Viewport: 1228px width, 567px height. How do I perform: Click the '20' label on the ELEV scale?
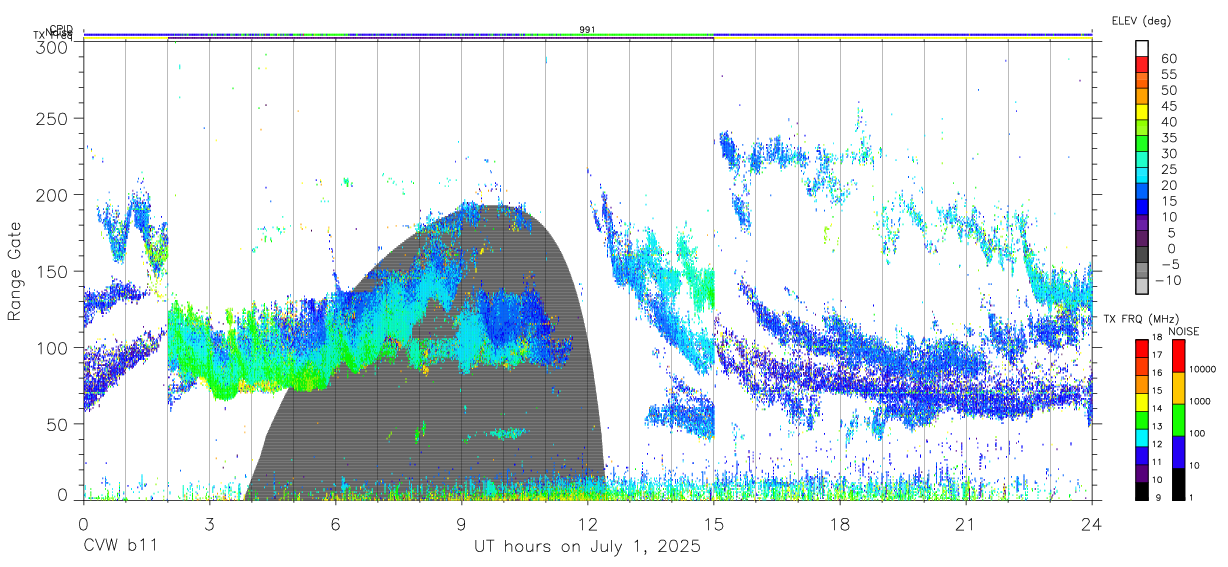tap(1169, 185)
